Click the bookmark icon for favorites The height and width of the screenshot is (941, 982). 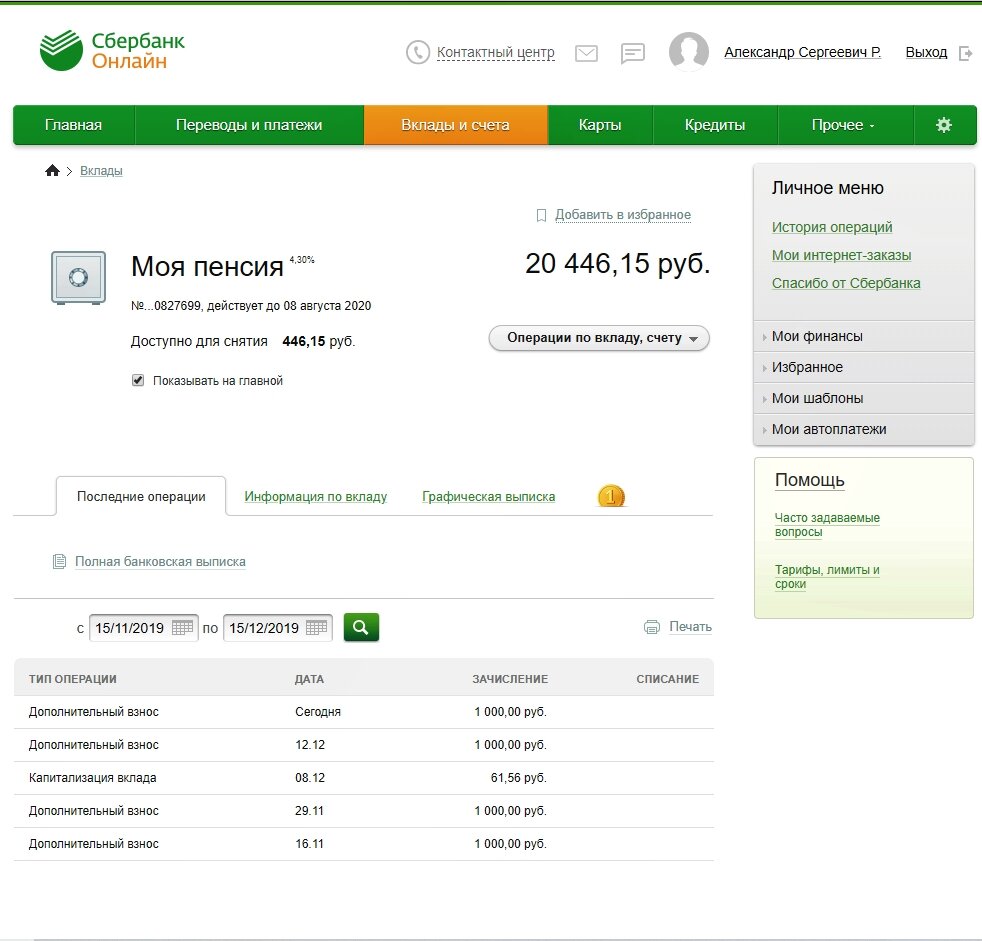542,215
